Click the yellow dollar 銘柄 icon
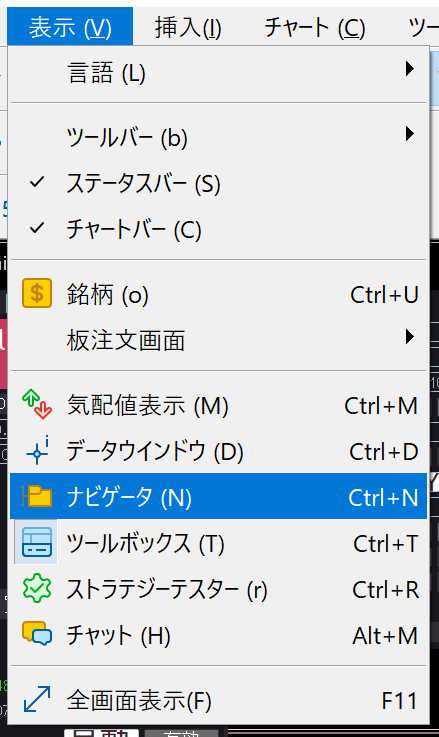 coord(37,294)
